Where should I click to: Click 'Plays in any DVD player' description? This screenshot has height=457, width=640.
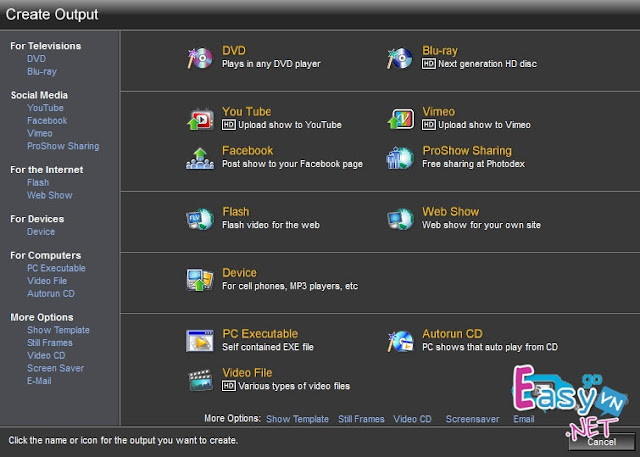coord(271,64)
